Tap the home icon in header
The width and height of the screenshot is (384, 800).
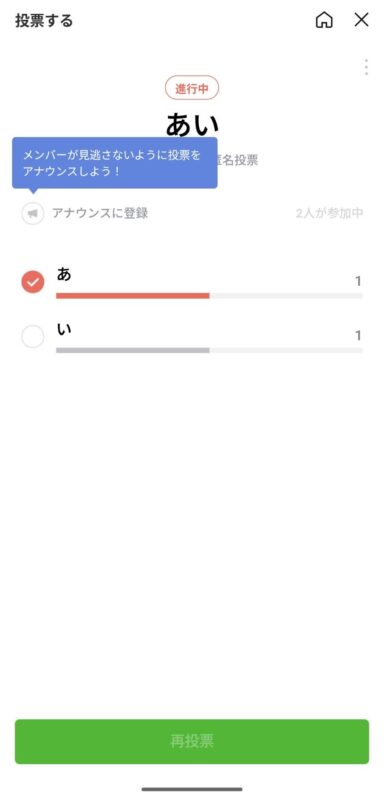tap(324, 20)
